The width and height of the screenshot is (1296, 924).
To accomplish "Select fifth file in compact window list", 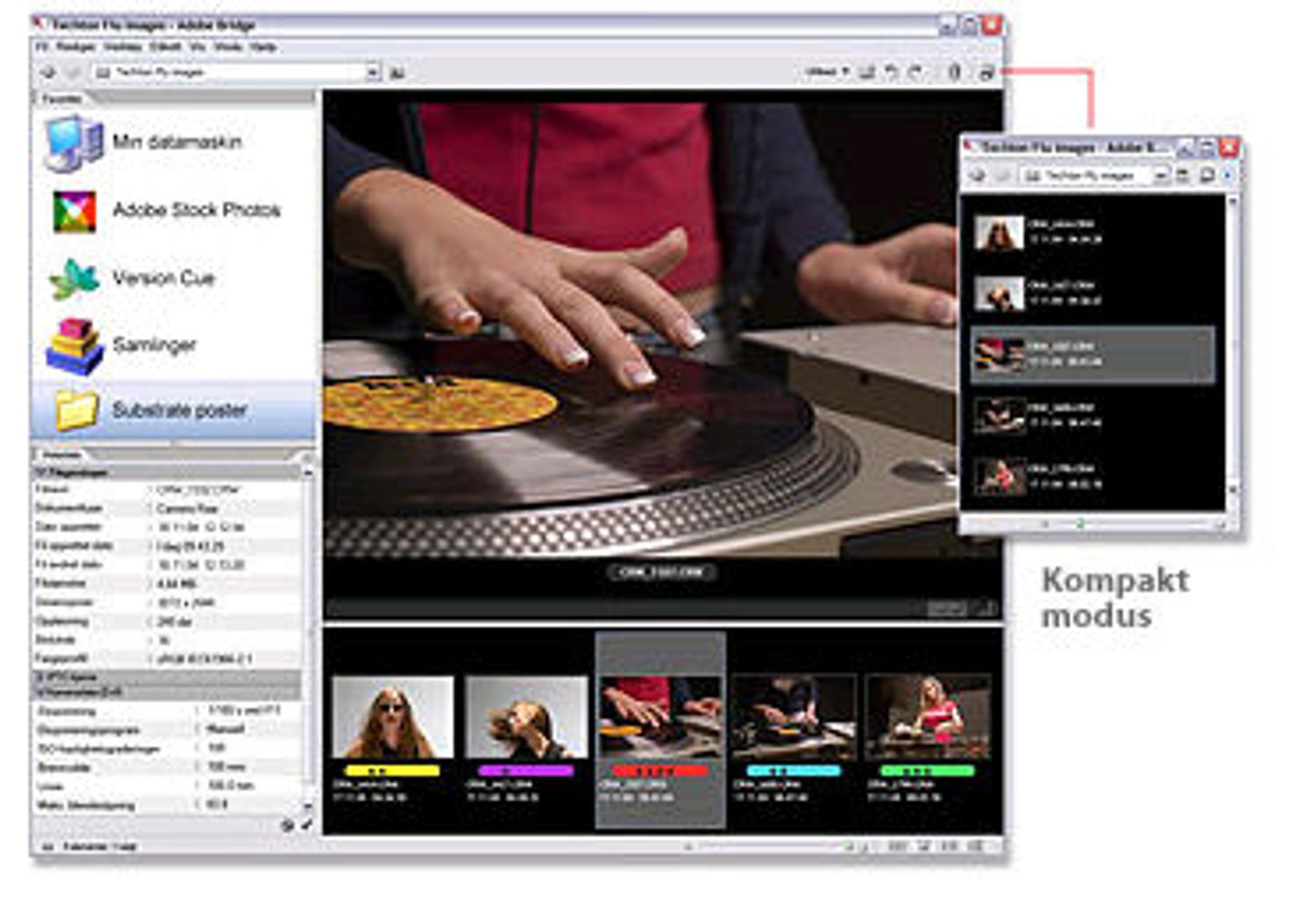I will point(1093,476).
